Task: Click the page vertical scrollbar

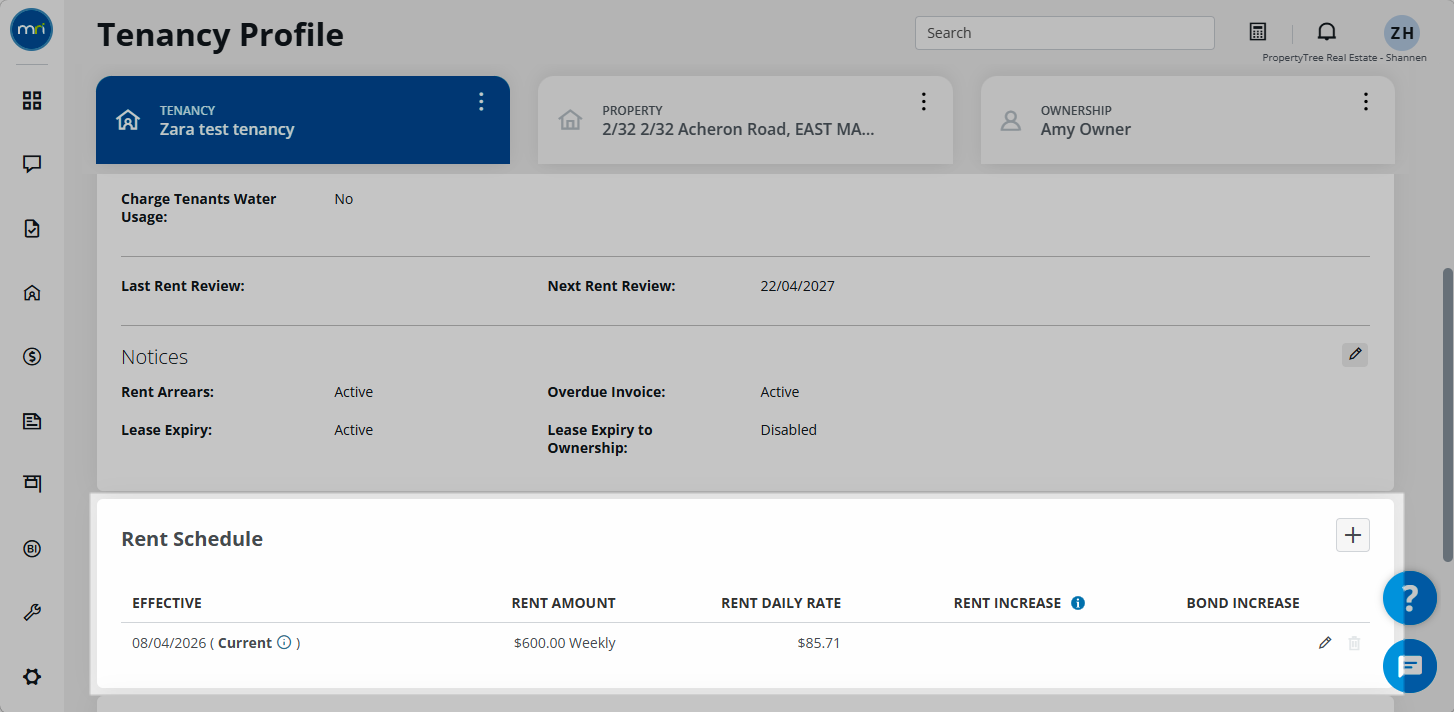Action: tap(1447, 415)
